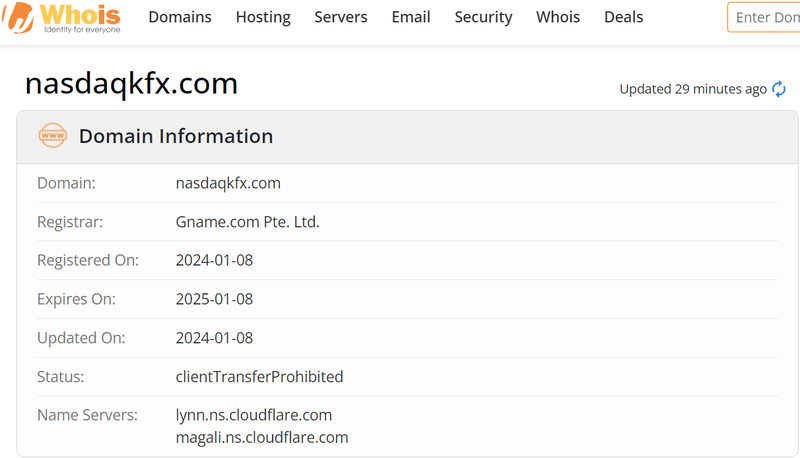
Task: Select the Registered On date 2024-01-08
Action: (214, 261)
